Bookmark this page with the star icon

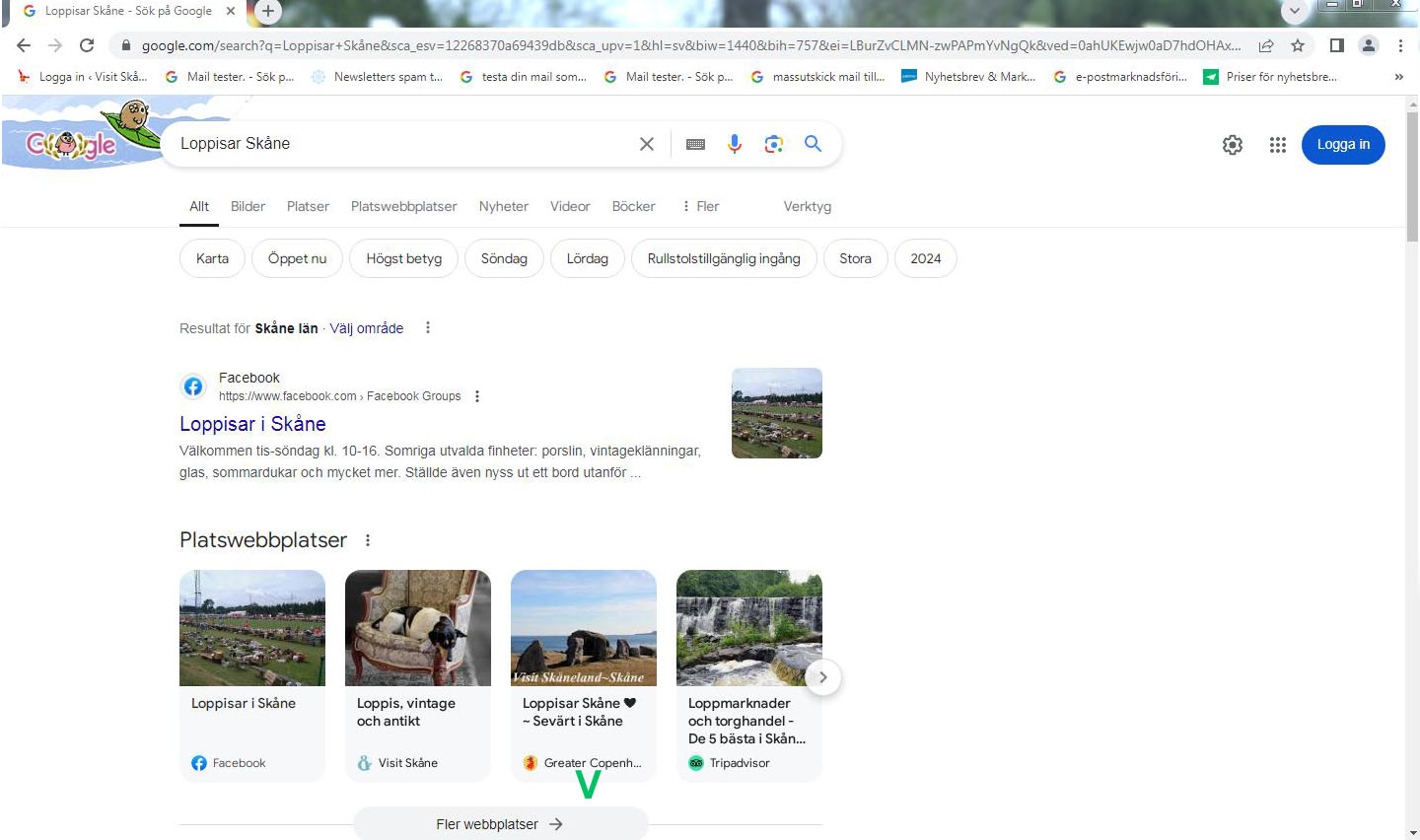1298,45
